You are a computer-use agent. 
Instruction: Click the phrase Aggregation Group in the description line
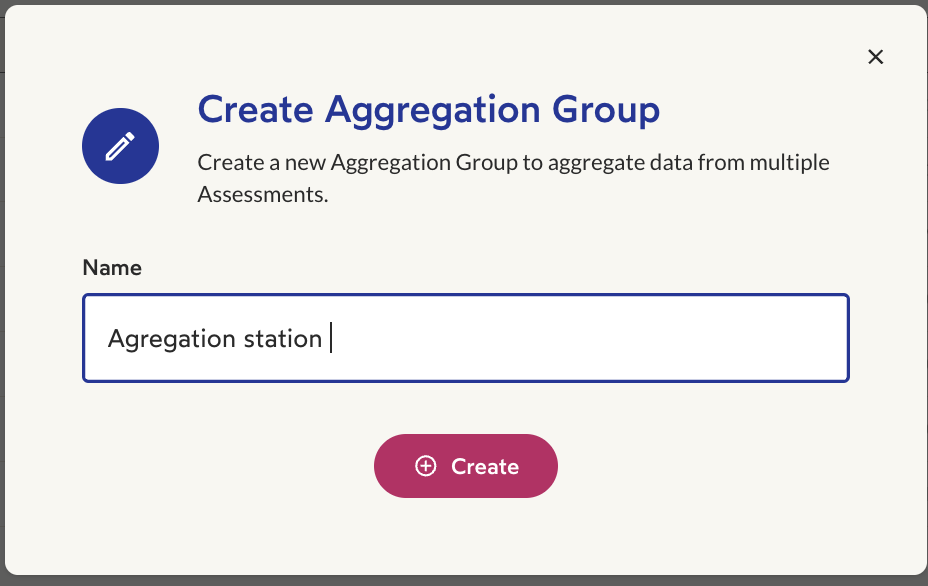[x=424, y=163]
